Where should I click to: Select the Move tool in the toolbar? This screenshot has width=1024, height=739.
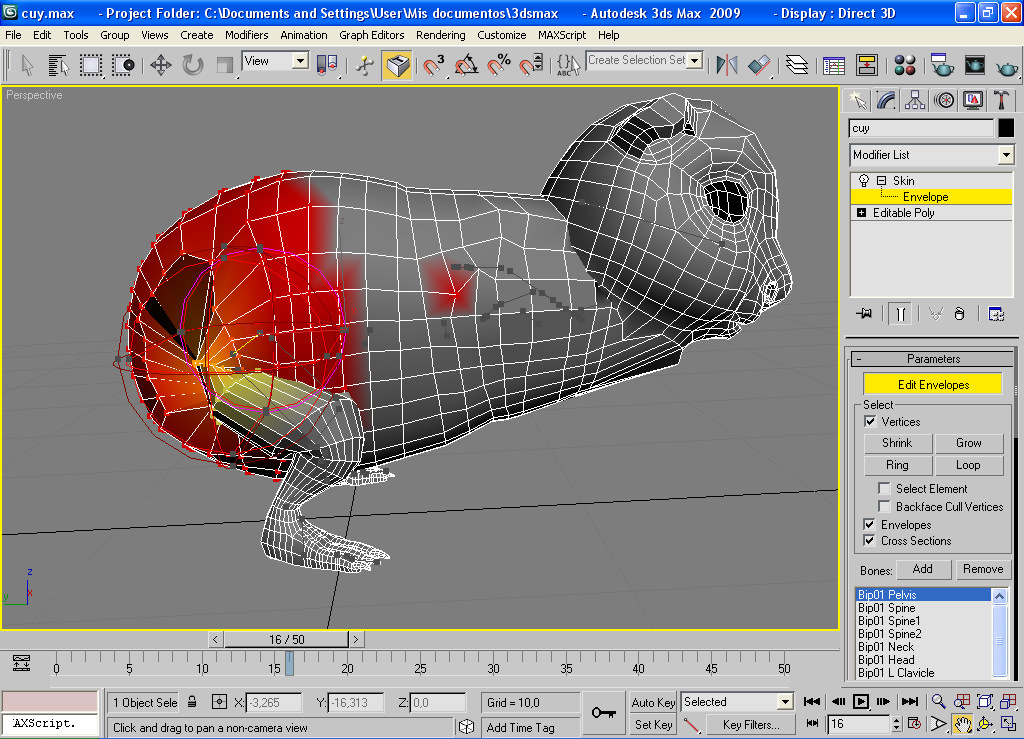[160, 66]
